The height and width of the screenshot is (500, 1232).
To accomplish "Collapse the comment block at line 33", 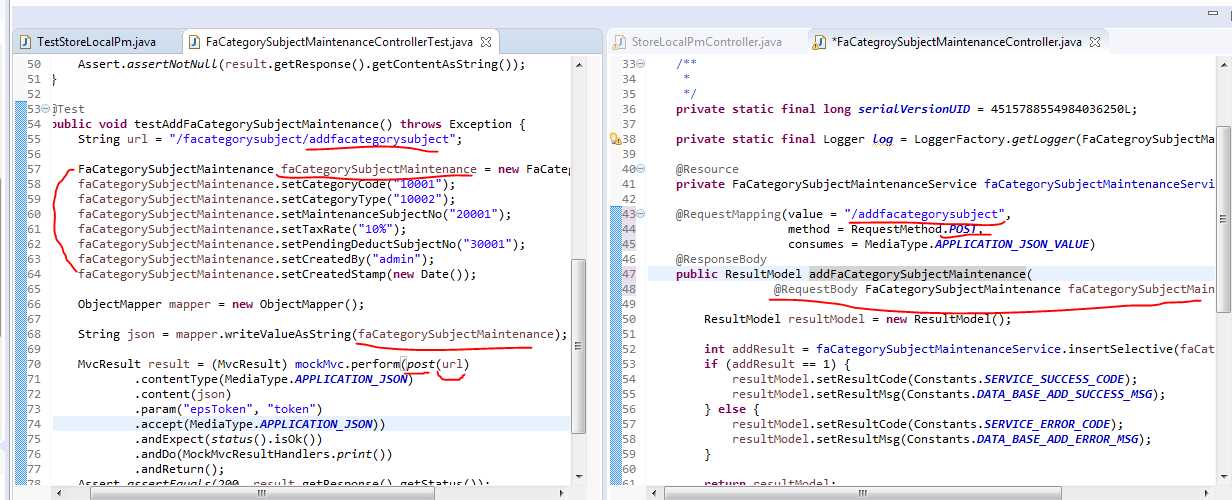I will tap(641, 64).
